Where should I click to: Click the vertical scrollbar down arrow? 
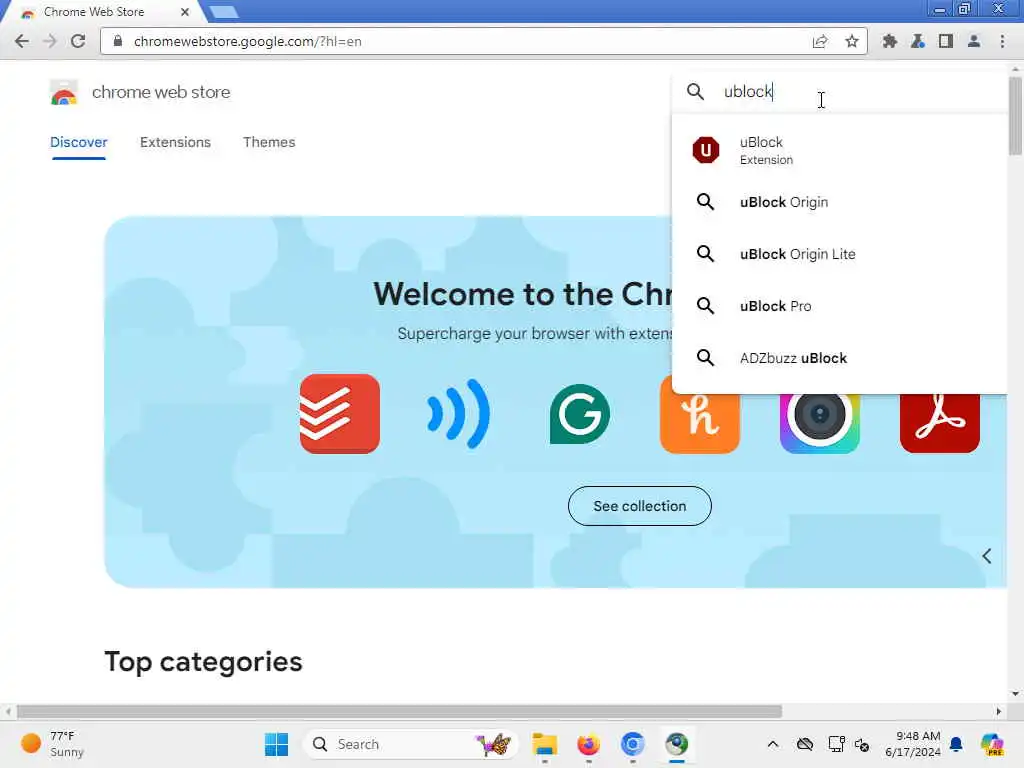(x=1015, y=694)
